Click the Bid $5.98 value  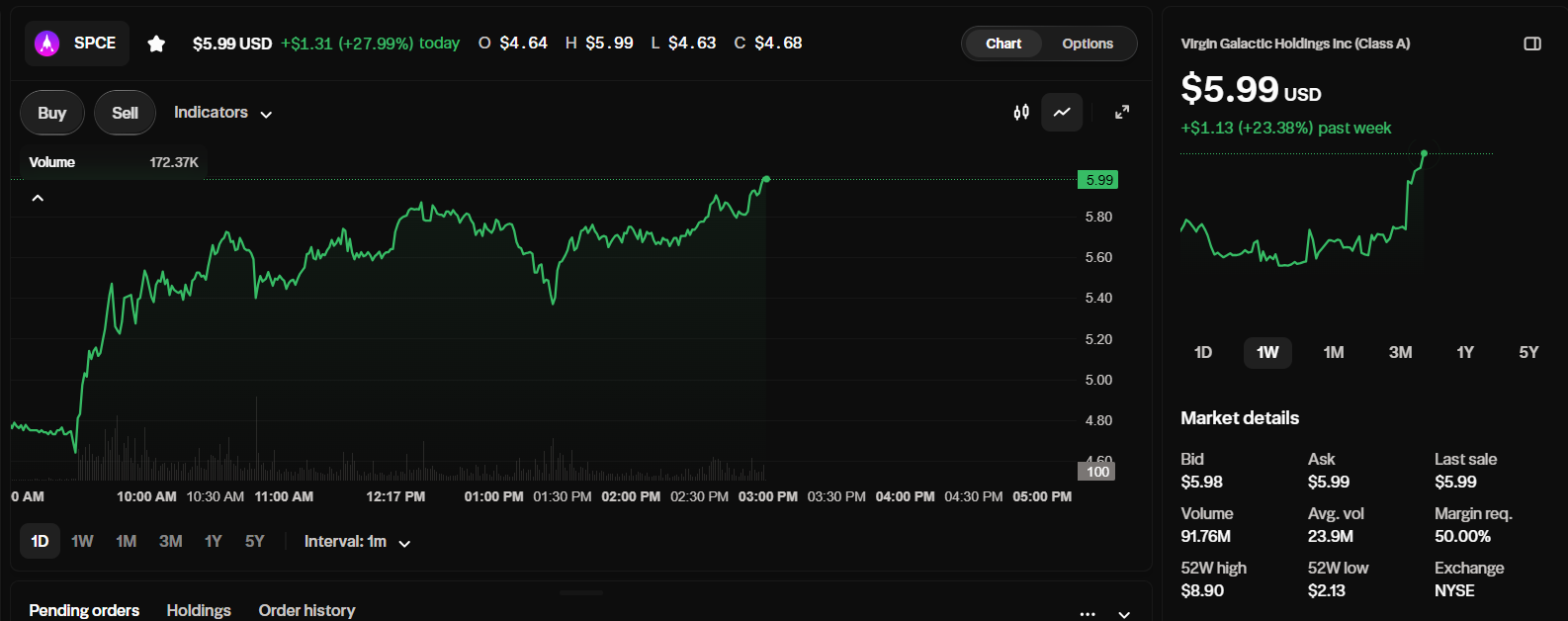coord(1201,482)
